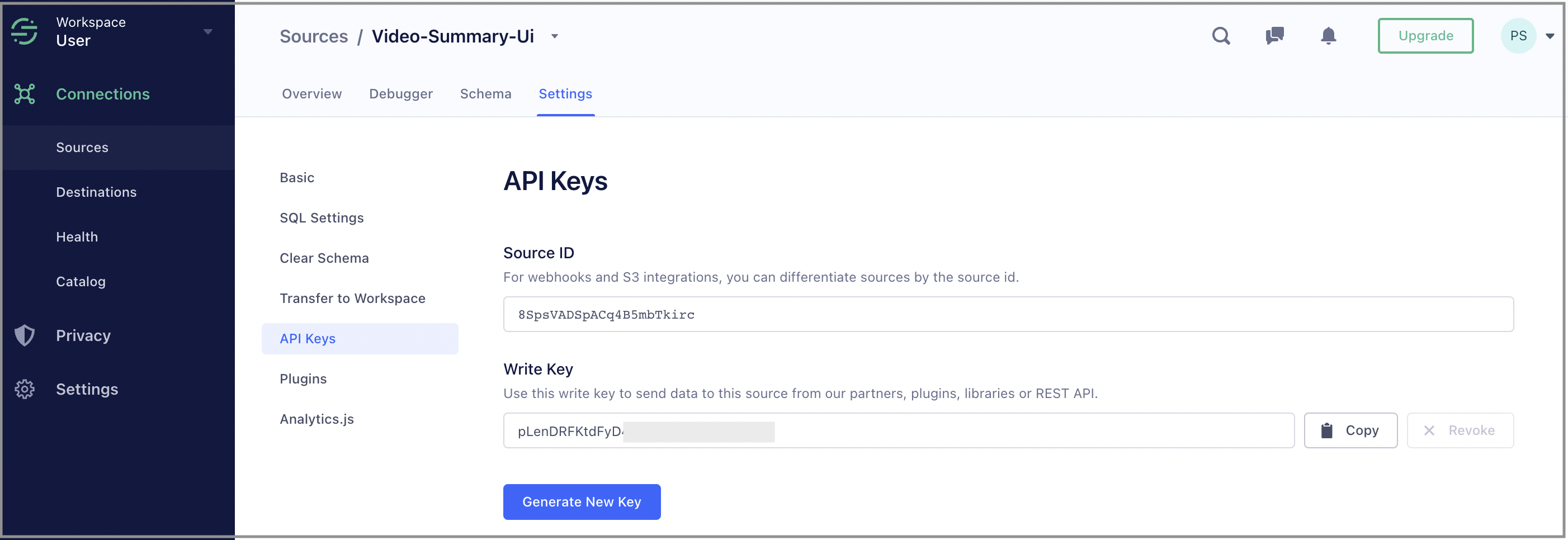Expand the Workspace User dropdown arrow
1568x540 pixels.
click(207, 32)
